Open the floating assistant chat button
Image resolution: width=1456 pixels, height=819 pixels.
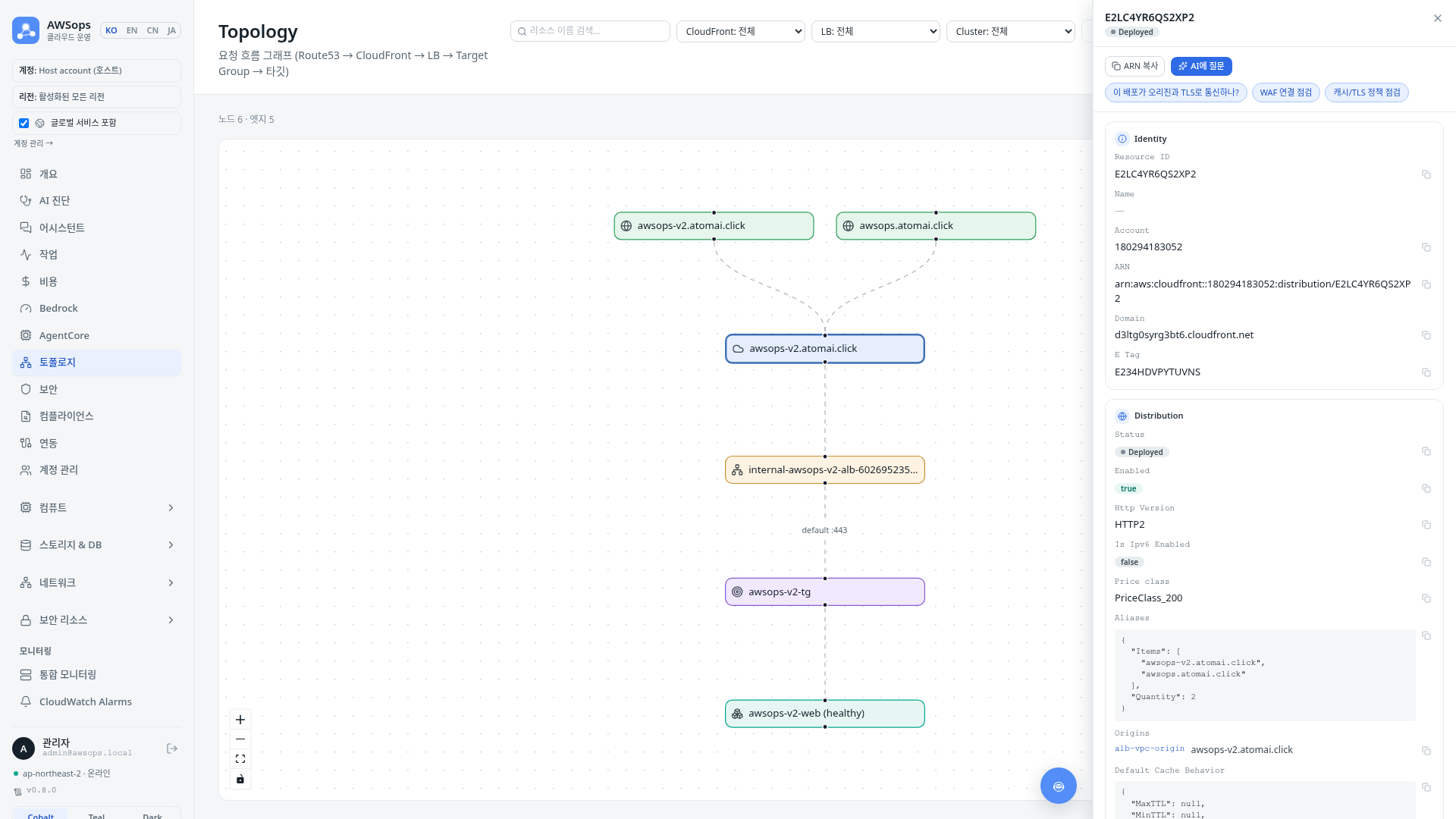1059,786
